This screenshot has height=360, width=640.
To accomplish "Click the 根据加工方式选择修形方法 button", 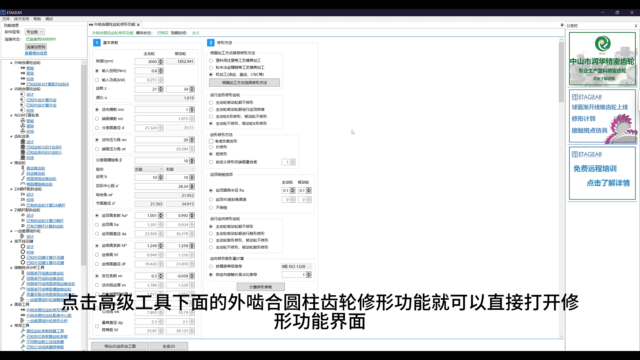I will coord(244,82).
